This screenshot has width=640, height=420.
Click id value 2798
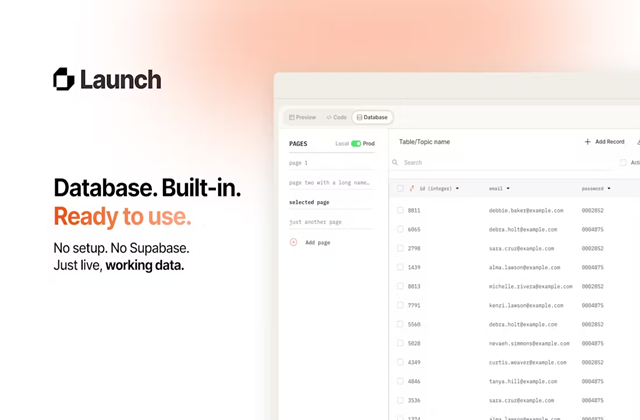click(414, 248)
